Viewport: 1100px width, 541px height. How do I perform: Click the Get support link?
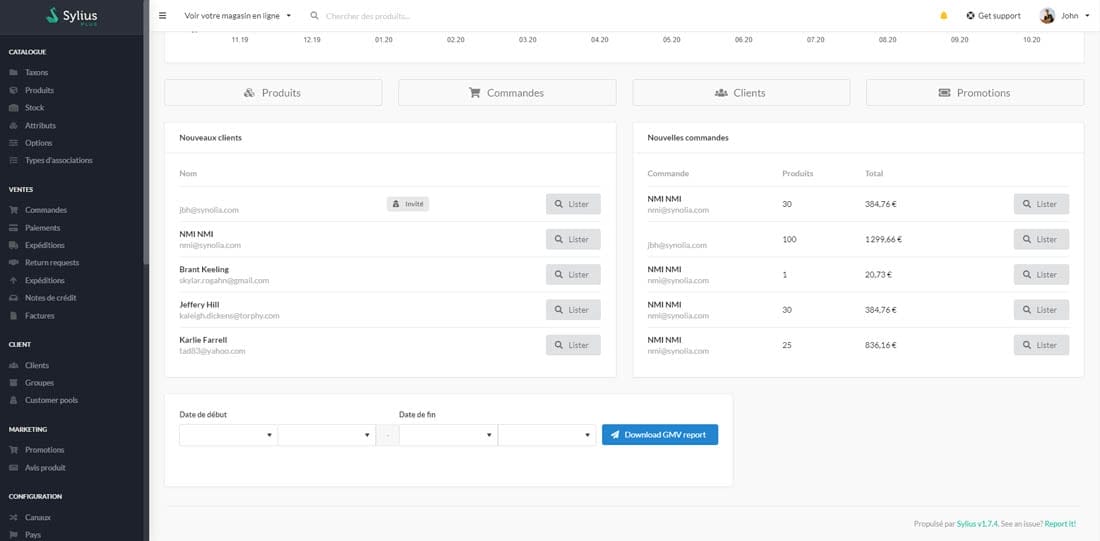993,15
